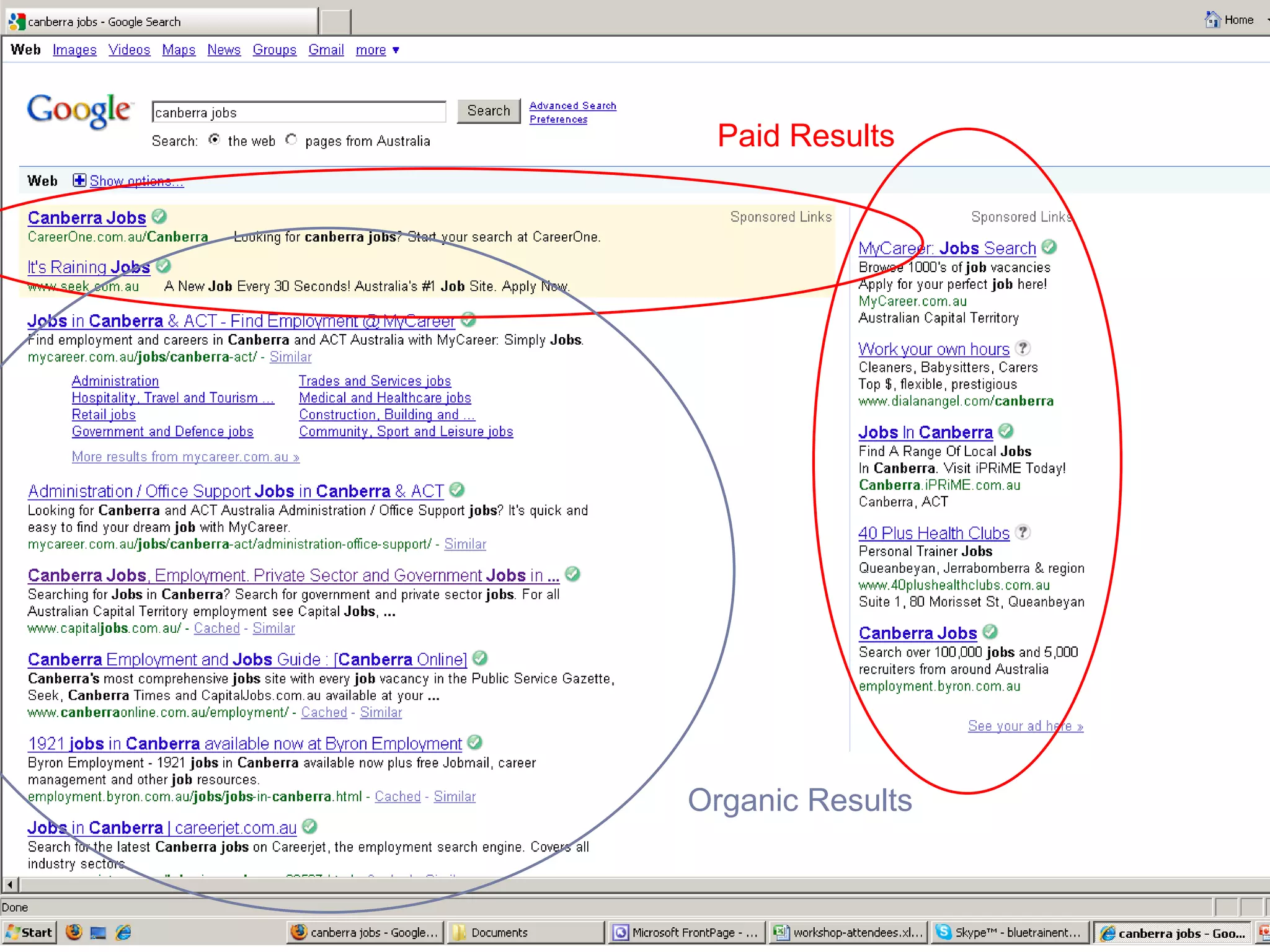The height and width of the screenshot is (952, 1270).
Task: Click question mark icon beside 40 Plus Health Clubs
Action: [1023, 532]
